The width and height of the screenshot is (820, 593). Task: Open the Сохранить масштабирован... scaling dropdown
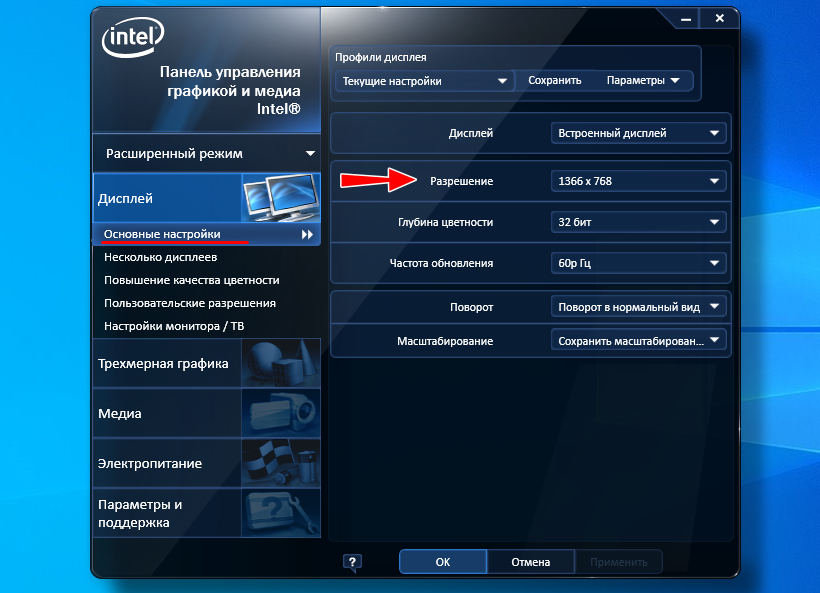point(639,341)
